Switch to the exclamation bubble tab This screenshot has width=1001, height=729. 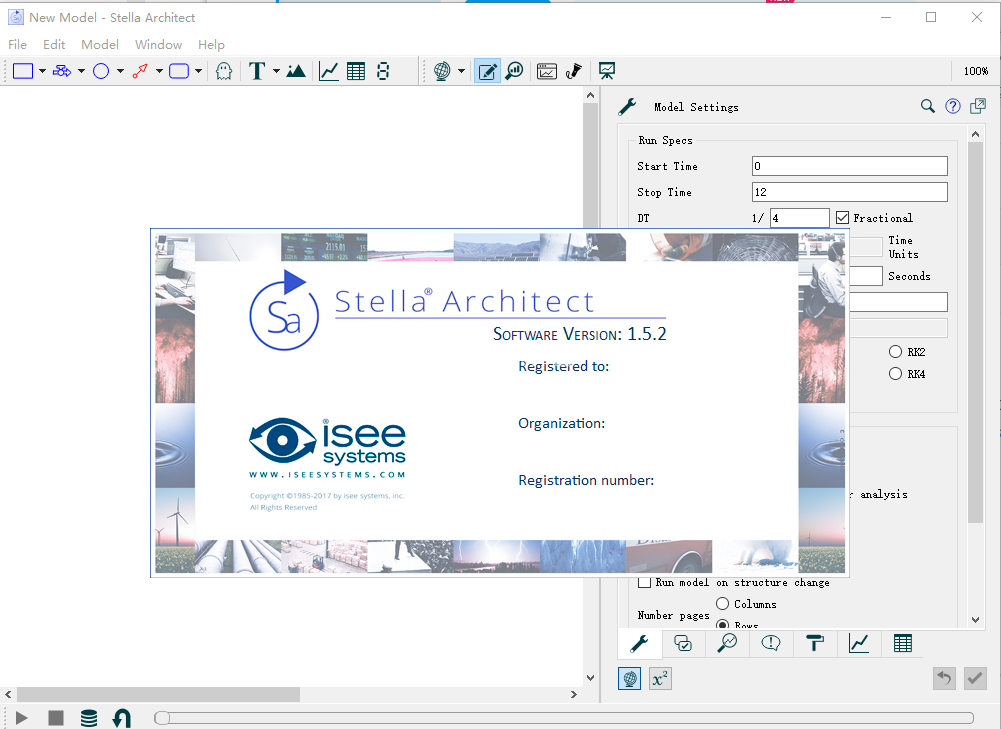pos(771,643)
